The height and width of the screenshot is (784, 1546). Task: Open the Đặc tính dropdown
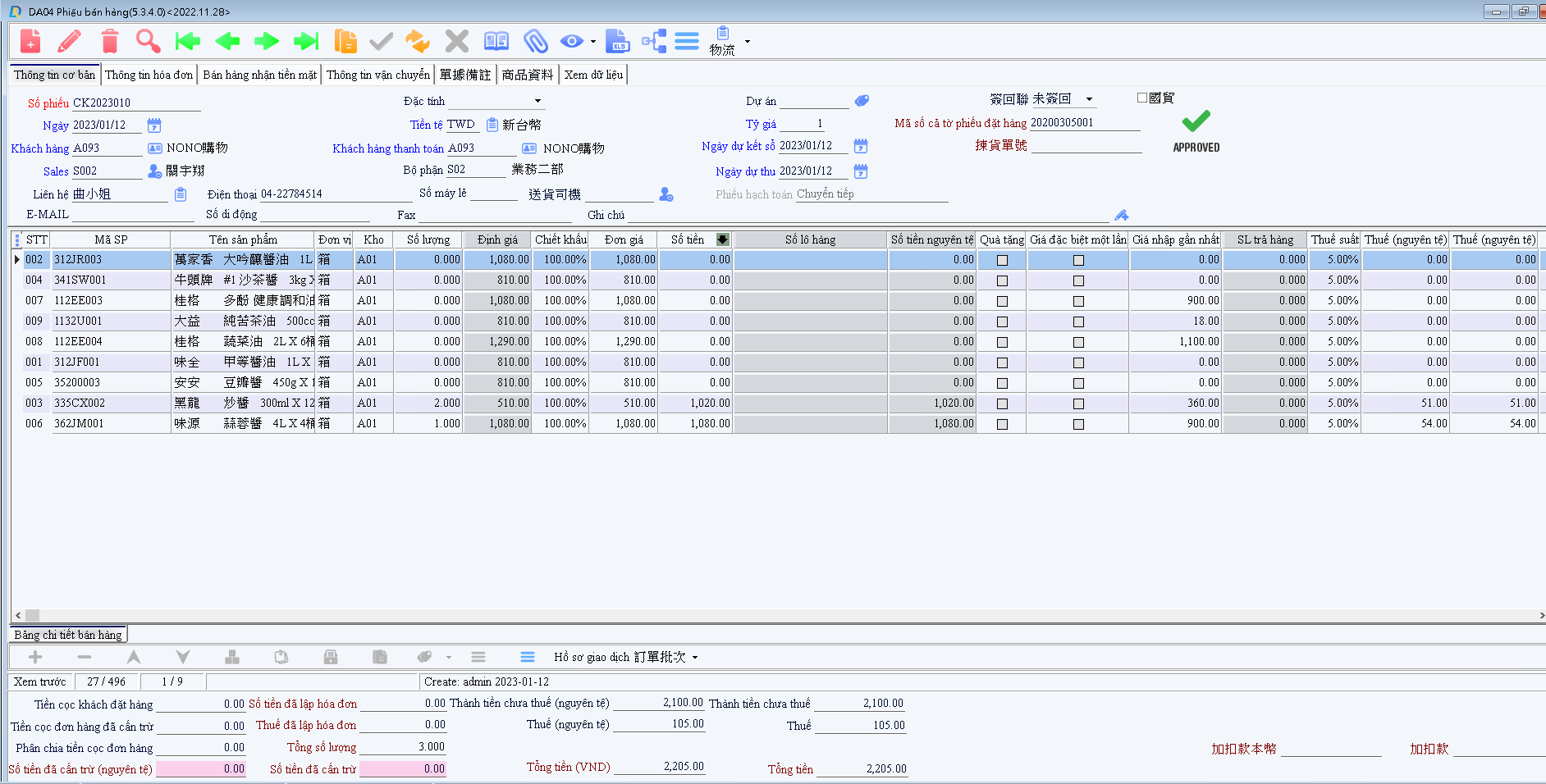coord(537,102)
